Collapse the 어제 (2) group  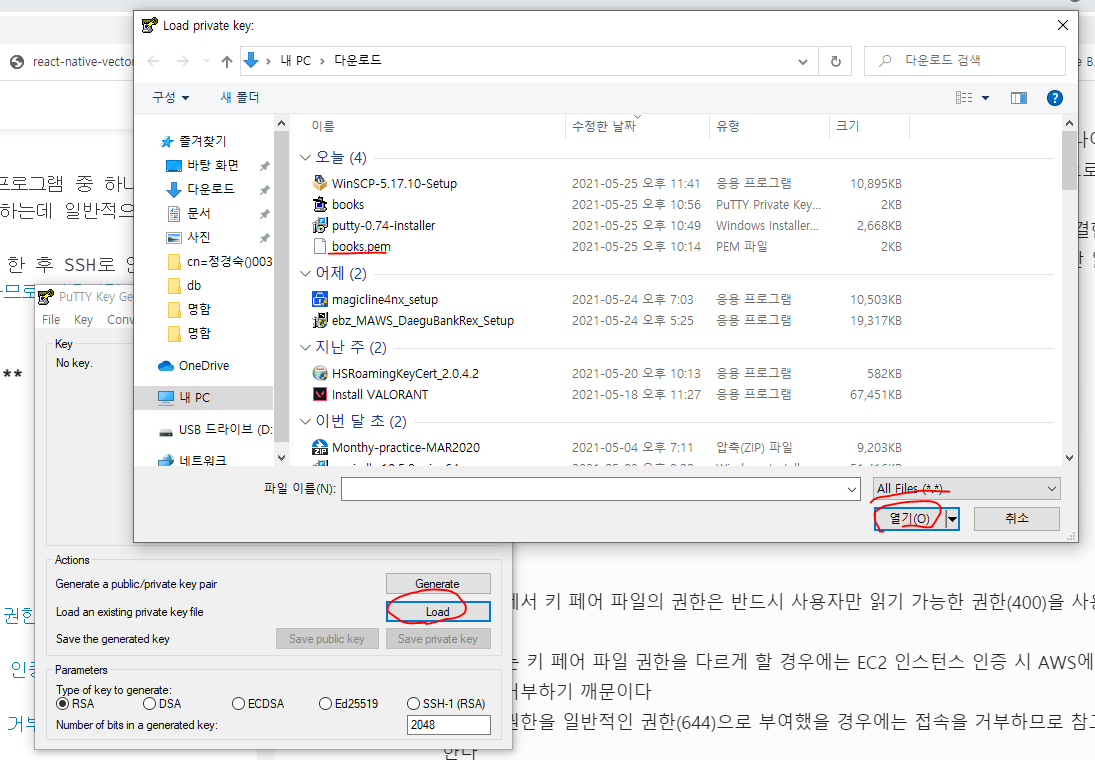pyautogui.click(x=305, y=273)
